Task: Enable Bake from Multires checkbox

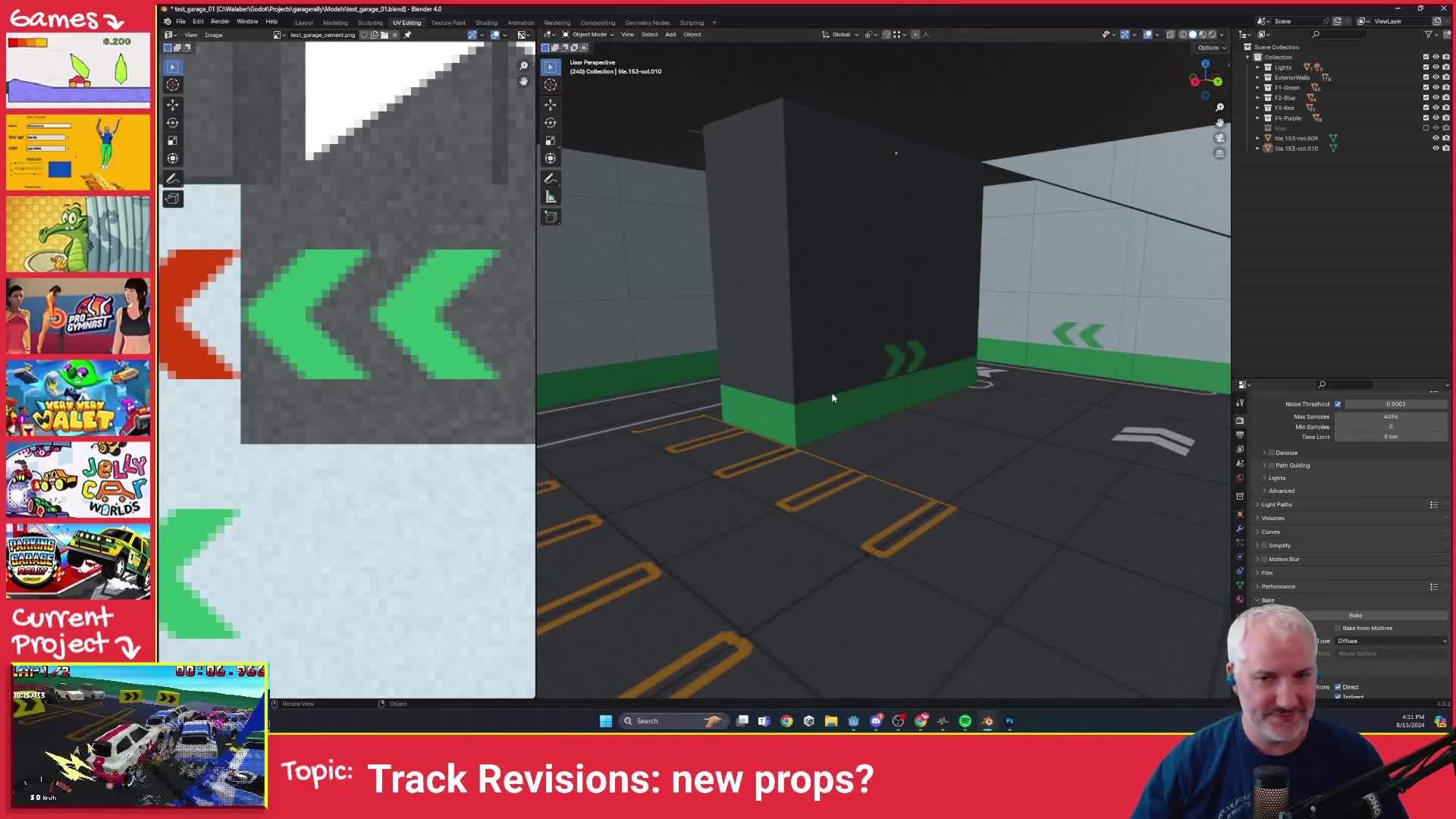Action: 1338,629
